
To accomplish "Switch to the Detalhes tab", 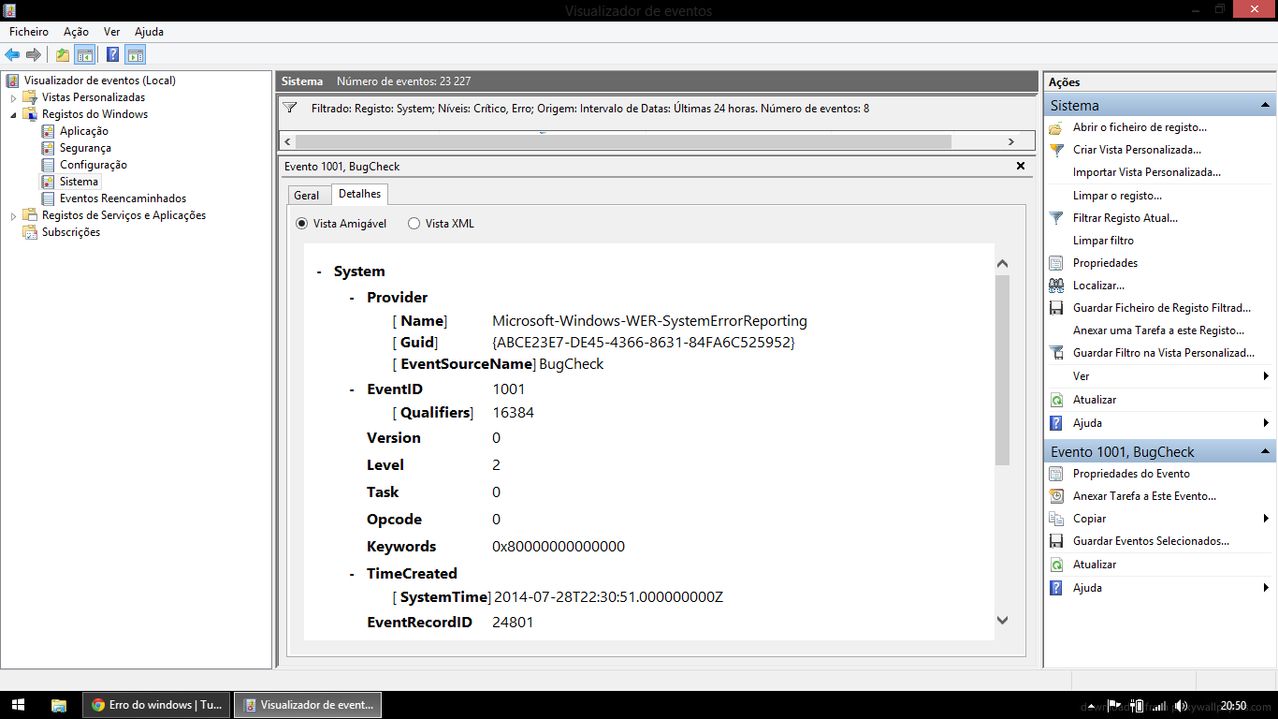I will coord(358,194).
